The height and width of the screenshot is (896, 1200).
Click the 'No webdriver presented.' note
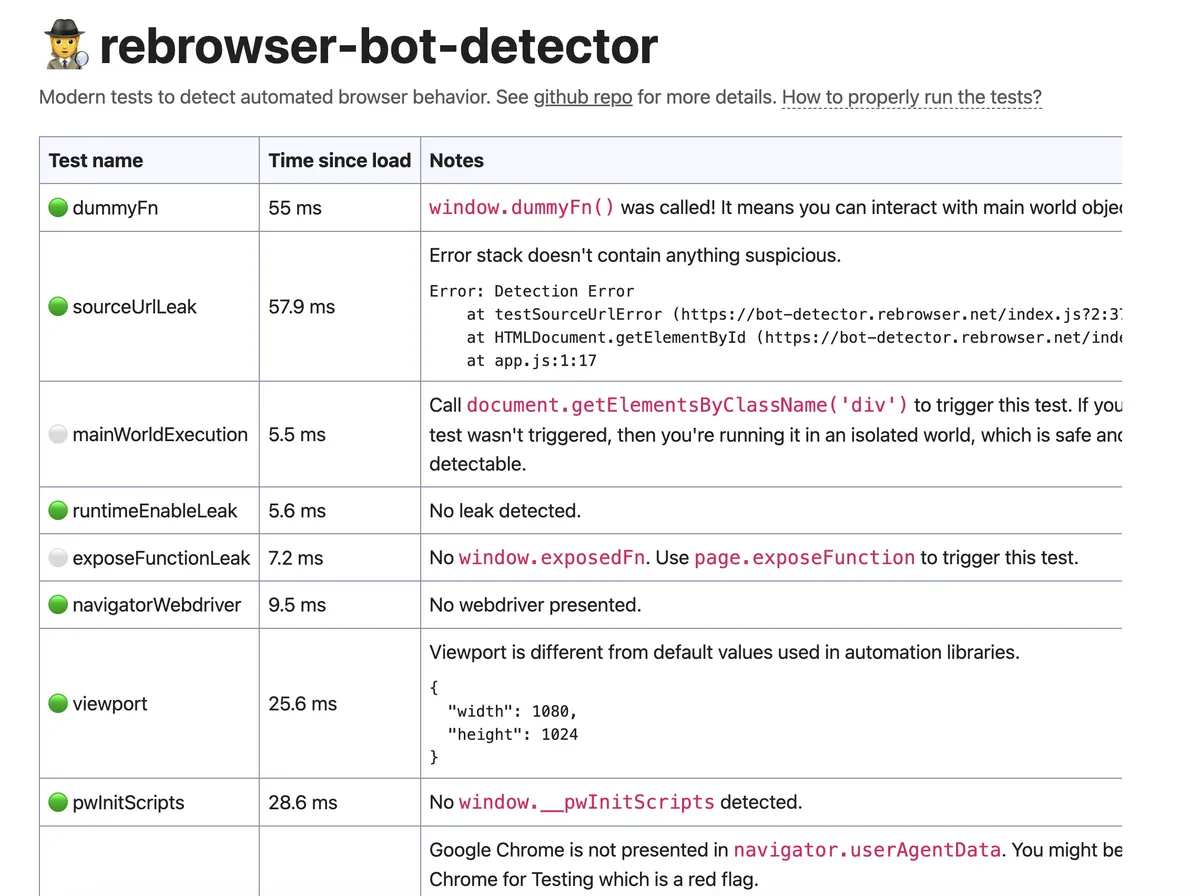pyautogui.click(x=535, y=605)
